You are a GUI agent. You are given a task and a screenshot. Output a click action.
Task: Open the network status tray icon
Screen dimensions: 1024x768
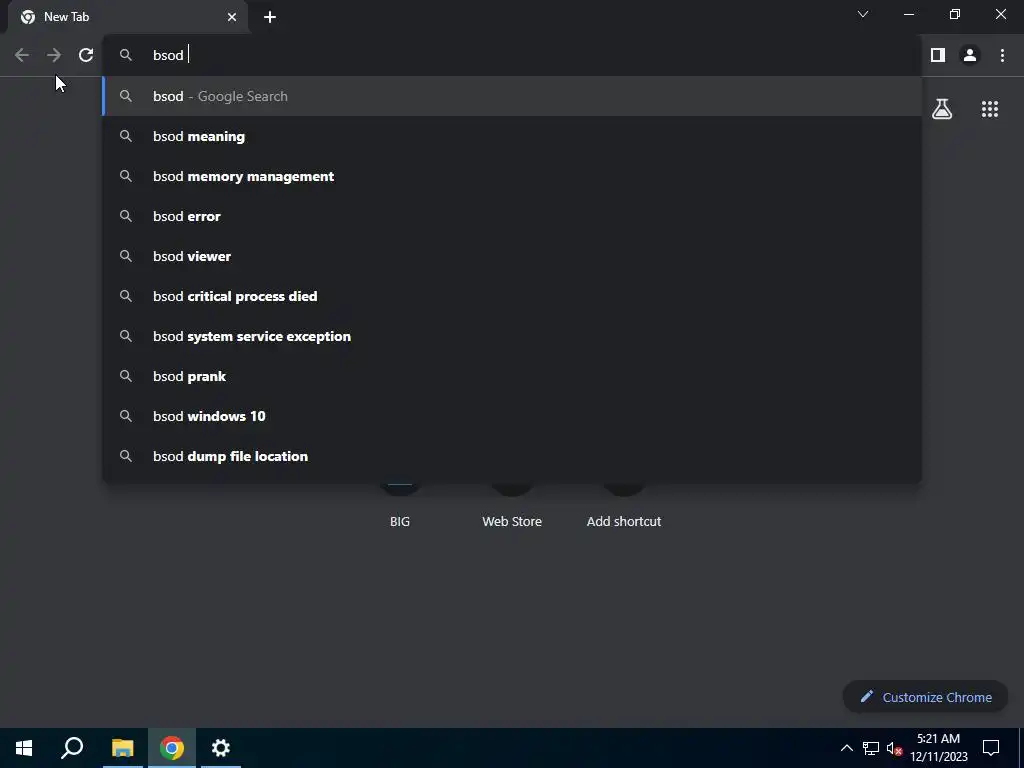[x=871, y=748]
